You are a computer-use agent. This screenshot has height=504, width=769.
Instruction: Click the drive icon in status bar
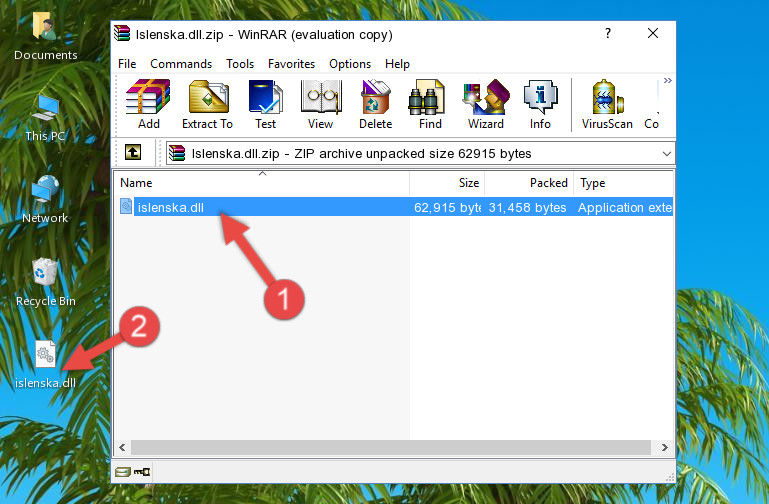click(x=123, y=472)
